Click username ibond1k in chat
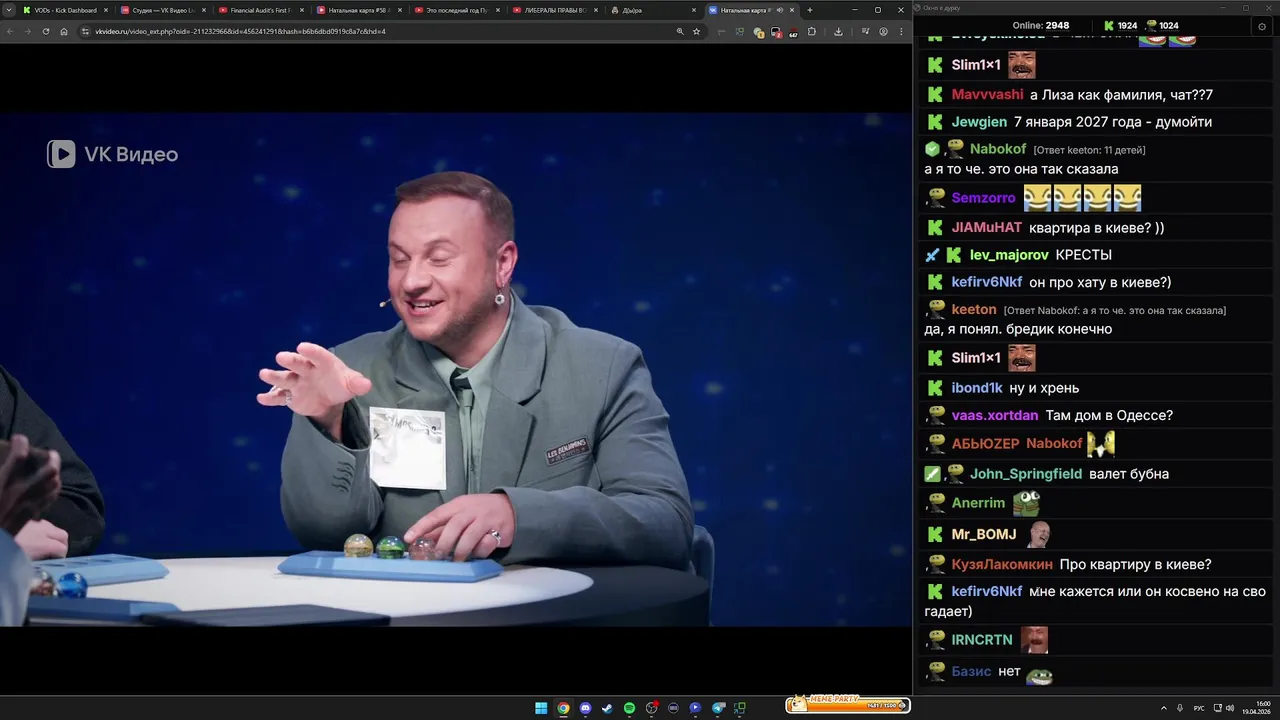The width and height of the screenshot is (1280, 720). [977, 388]
